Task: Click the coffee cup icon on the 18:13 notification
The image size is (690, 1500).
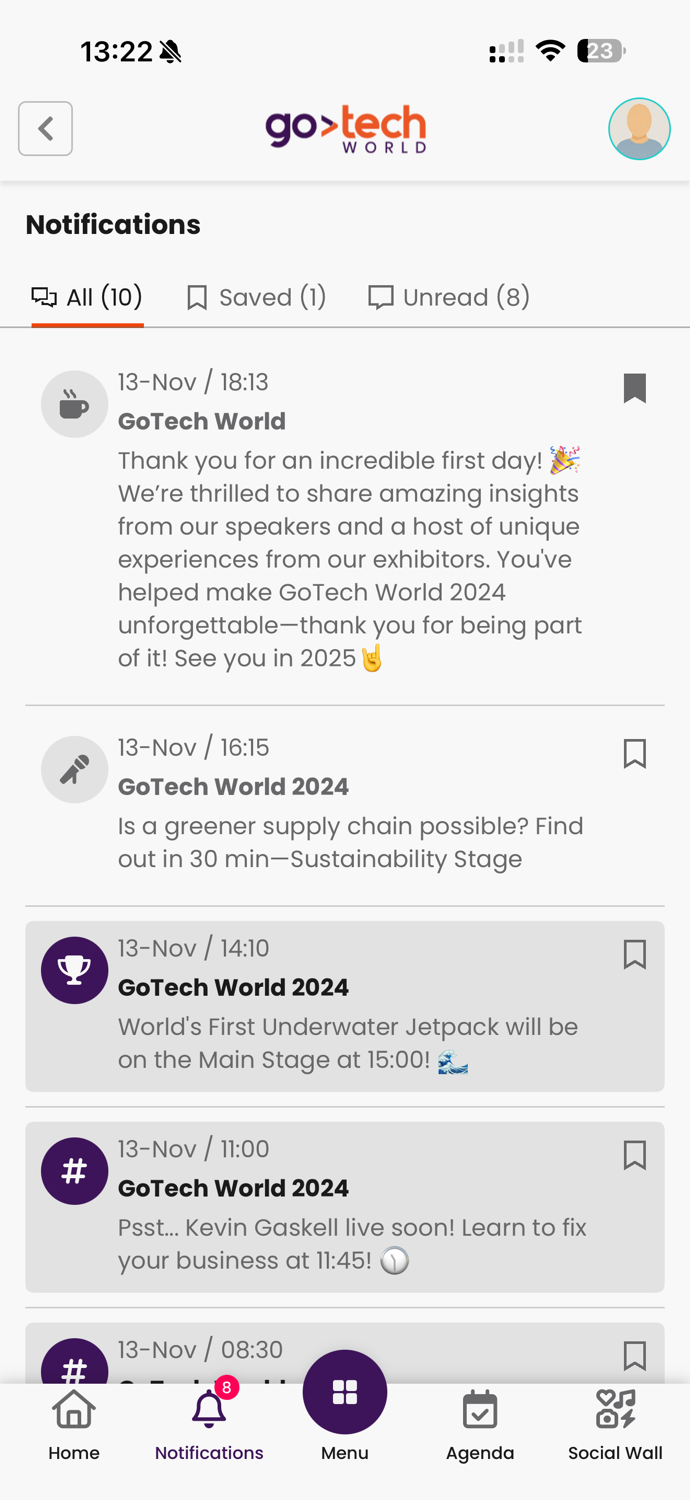Action: pyautogui.click(x=74, y=403)
